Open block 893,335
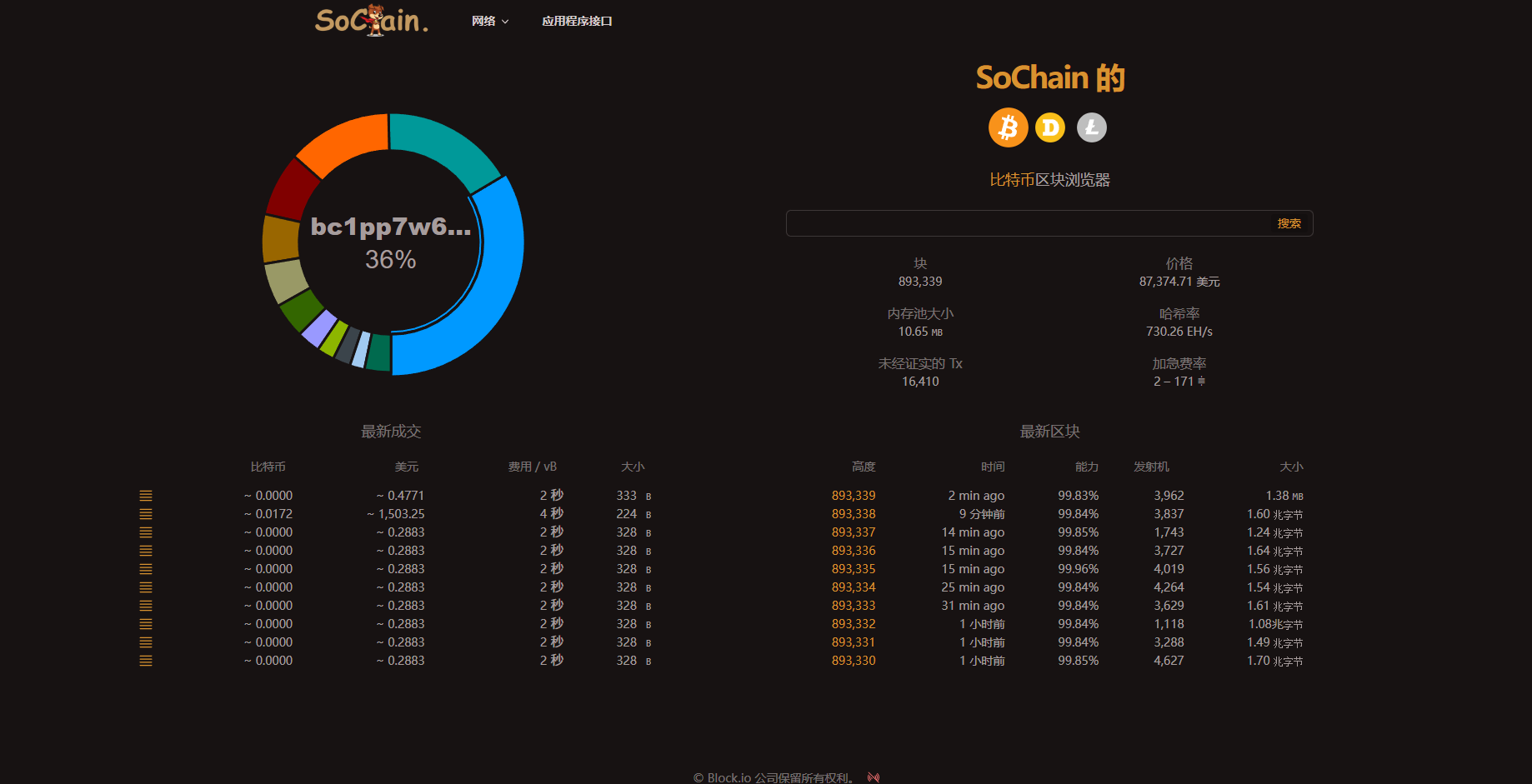This screenshot has width=1532, height=784. click(854, 569)
